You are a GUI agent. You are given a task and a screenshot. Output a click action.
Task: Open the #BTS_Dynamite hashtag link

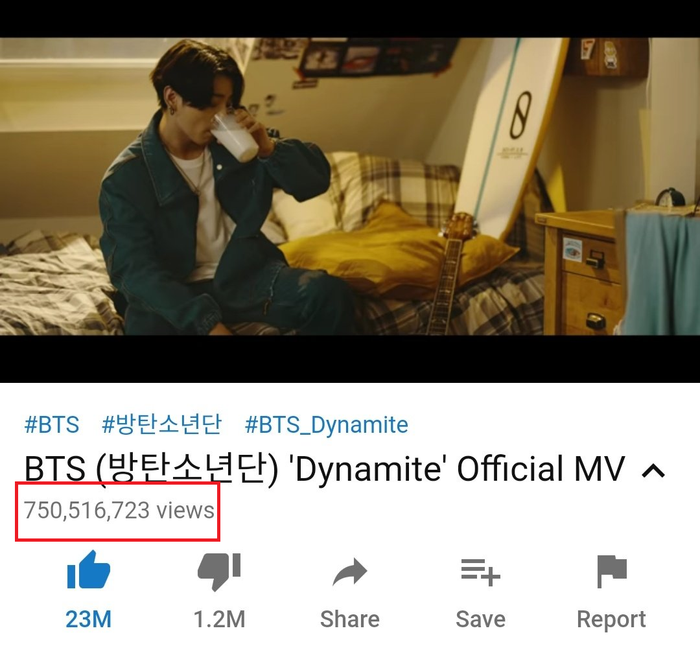tap(326, 425)
